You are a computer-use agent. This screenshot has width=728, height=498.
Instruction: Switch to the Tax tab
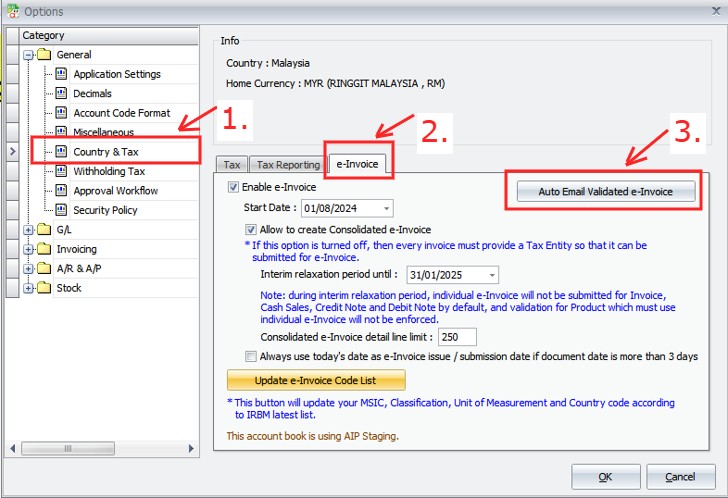coord(231,165)
